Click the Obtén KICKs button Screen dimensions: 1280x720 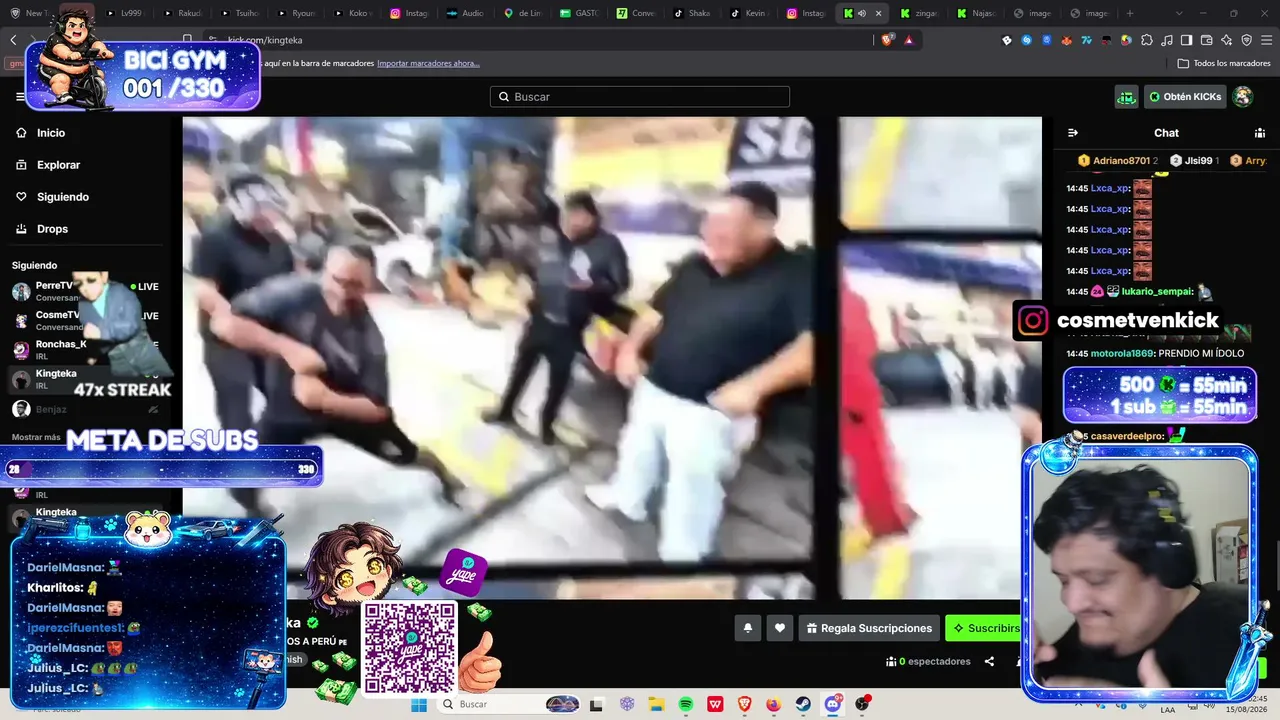tap(1185, 97)
